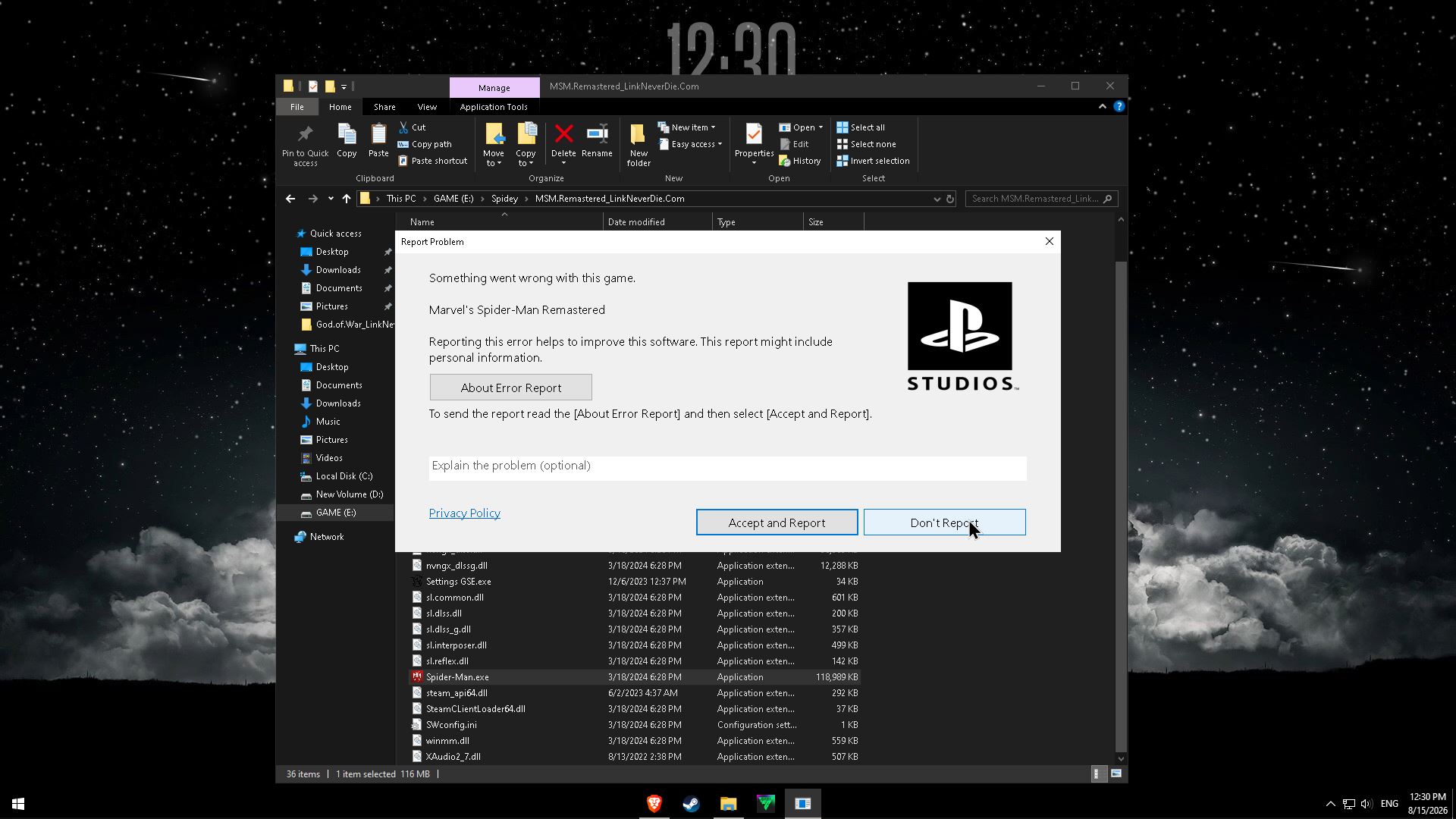Switch to the View ribbon tab

click(427, 107)
